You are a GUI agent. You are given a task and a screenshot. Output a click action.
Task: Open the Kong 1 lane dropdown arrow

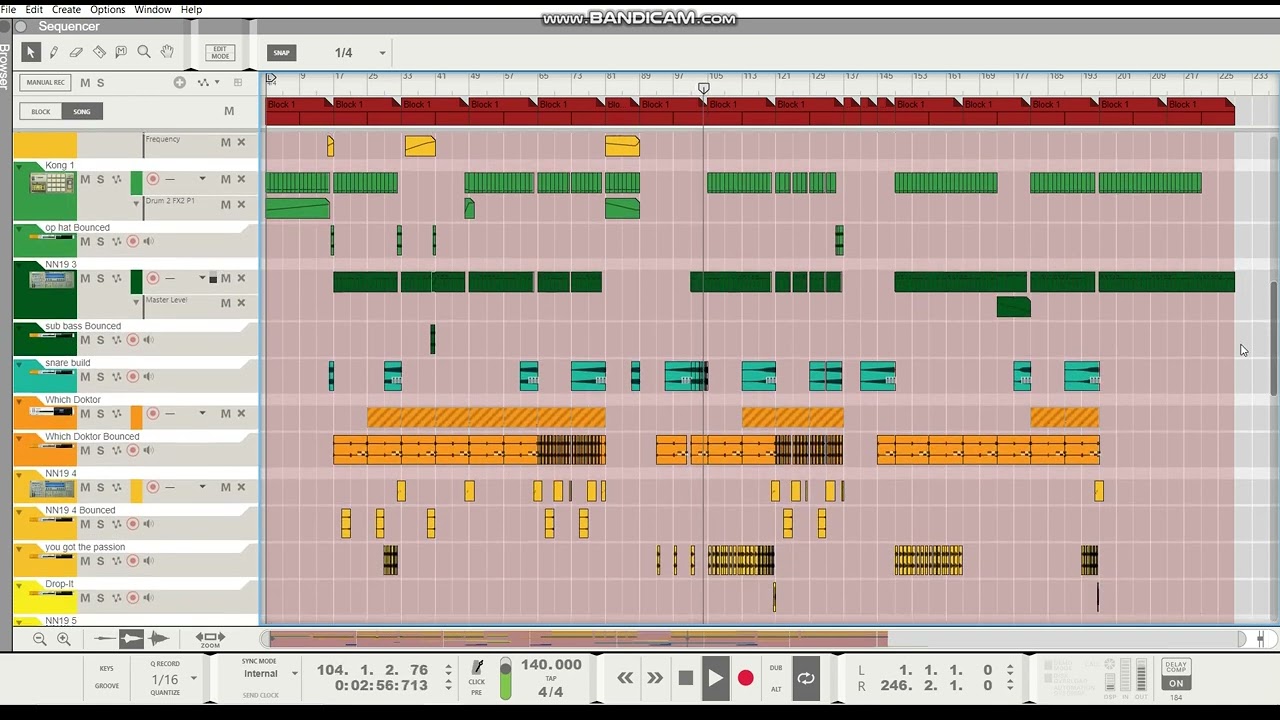tap(202, 179)
